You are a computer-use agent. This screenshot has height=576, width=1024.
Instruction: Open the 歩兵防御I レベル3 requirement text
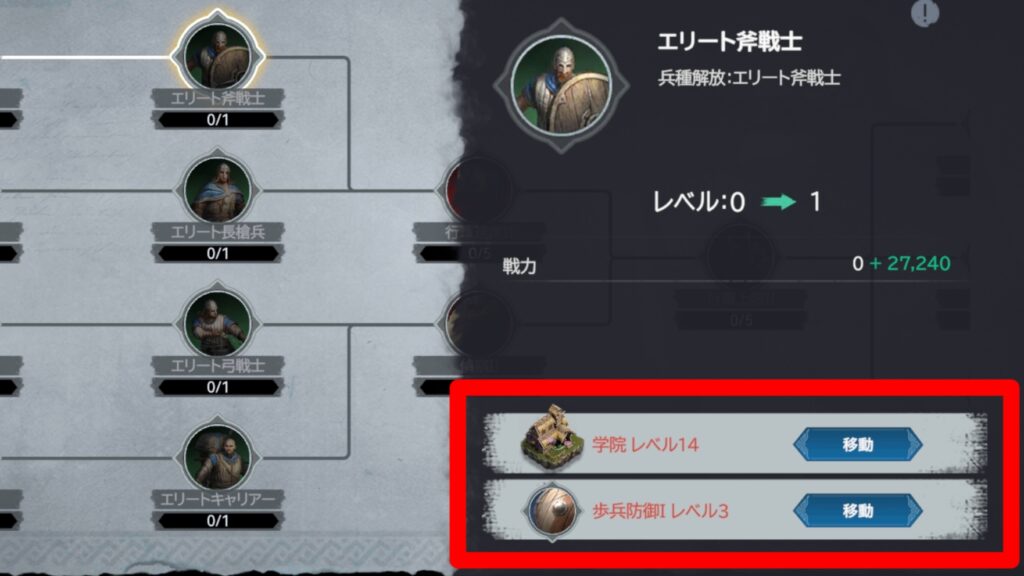click(660, 511)
